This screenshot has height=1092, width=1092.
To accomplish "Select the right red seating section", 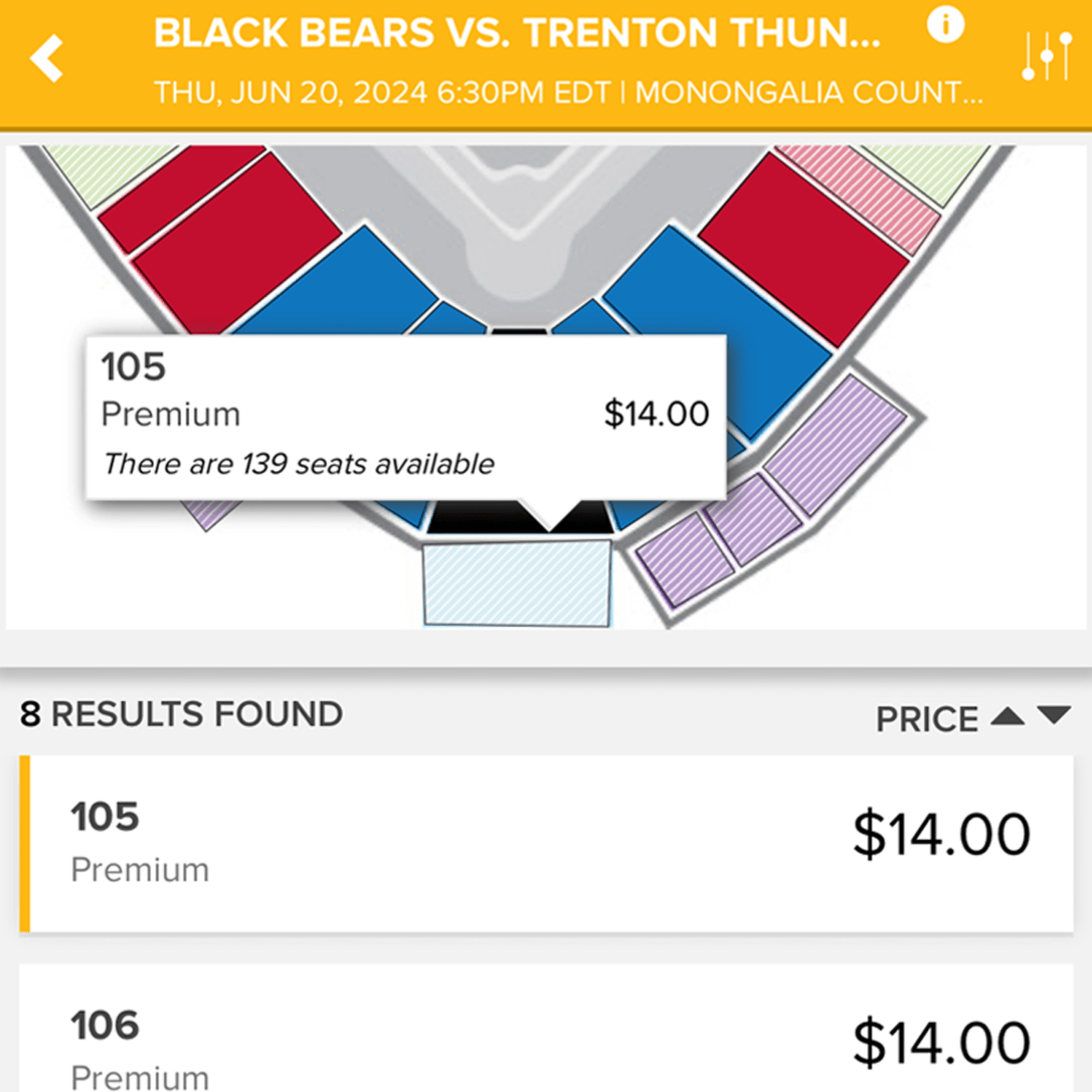I will pos(804,249).
